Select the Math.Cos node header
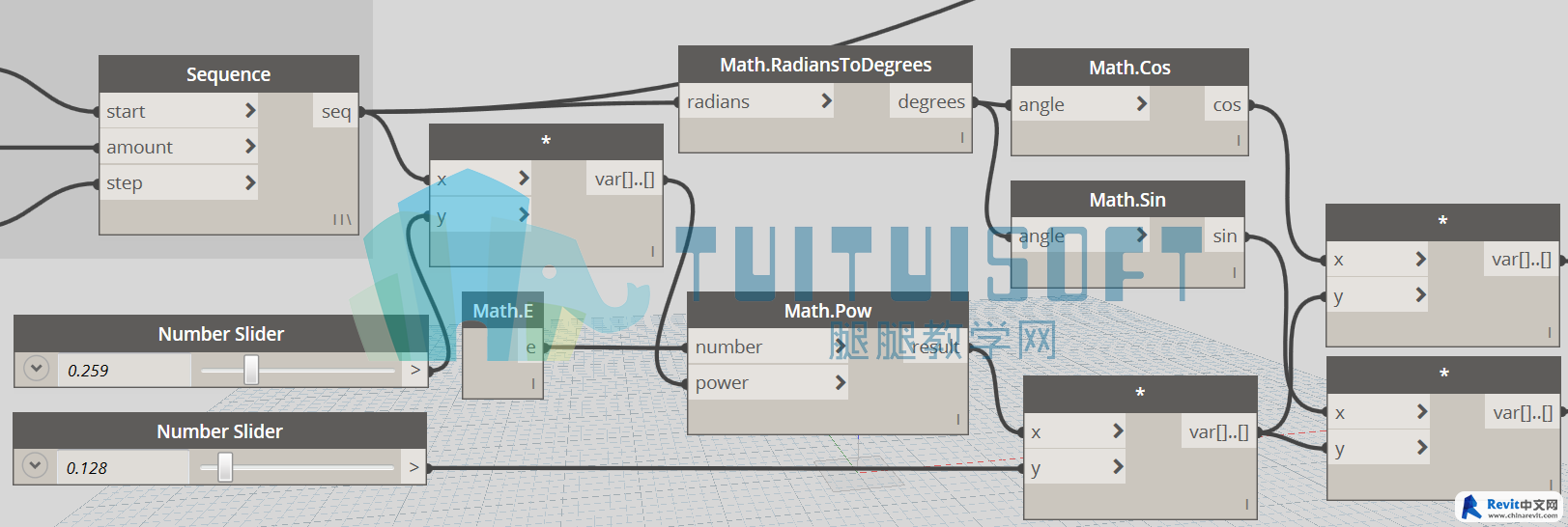This screenshot has height=527, width=1568. pyautogui.click(x=1129, y=68)
